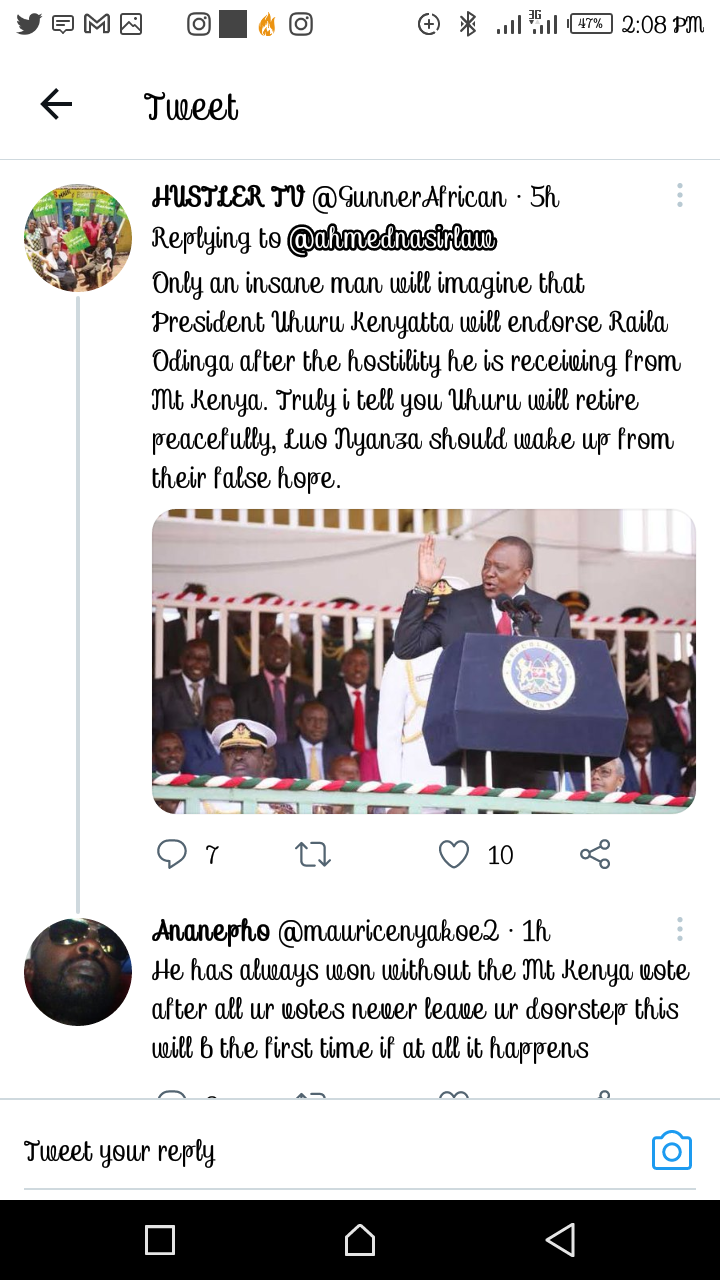Image resolution: width=720 pixels, height=1280 pixels.
Task: Tap the Gmail notification icon in status bar
Action: (97, 24)
